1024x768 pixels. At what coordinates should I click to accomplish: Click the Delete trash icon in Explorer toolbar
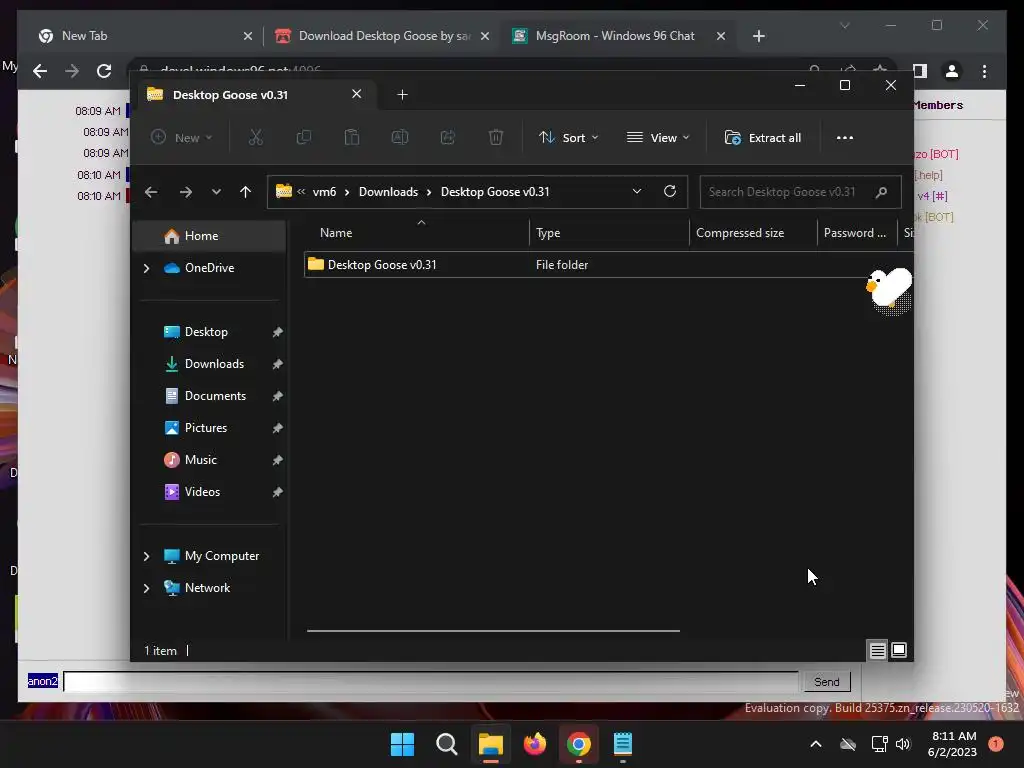click(x=496, y=137)
